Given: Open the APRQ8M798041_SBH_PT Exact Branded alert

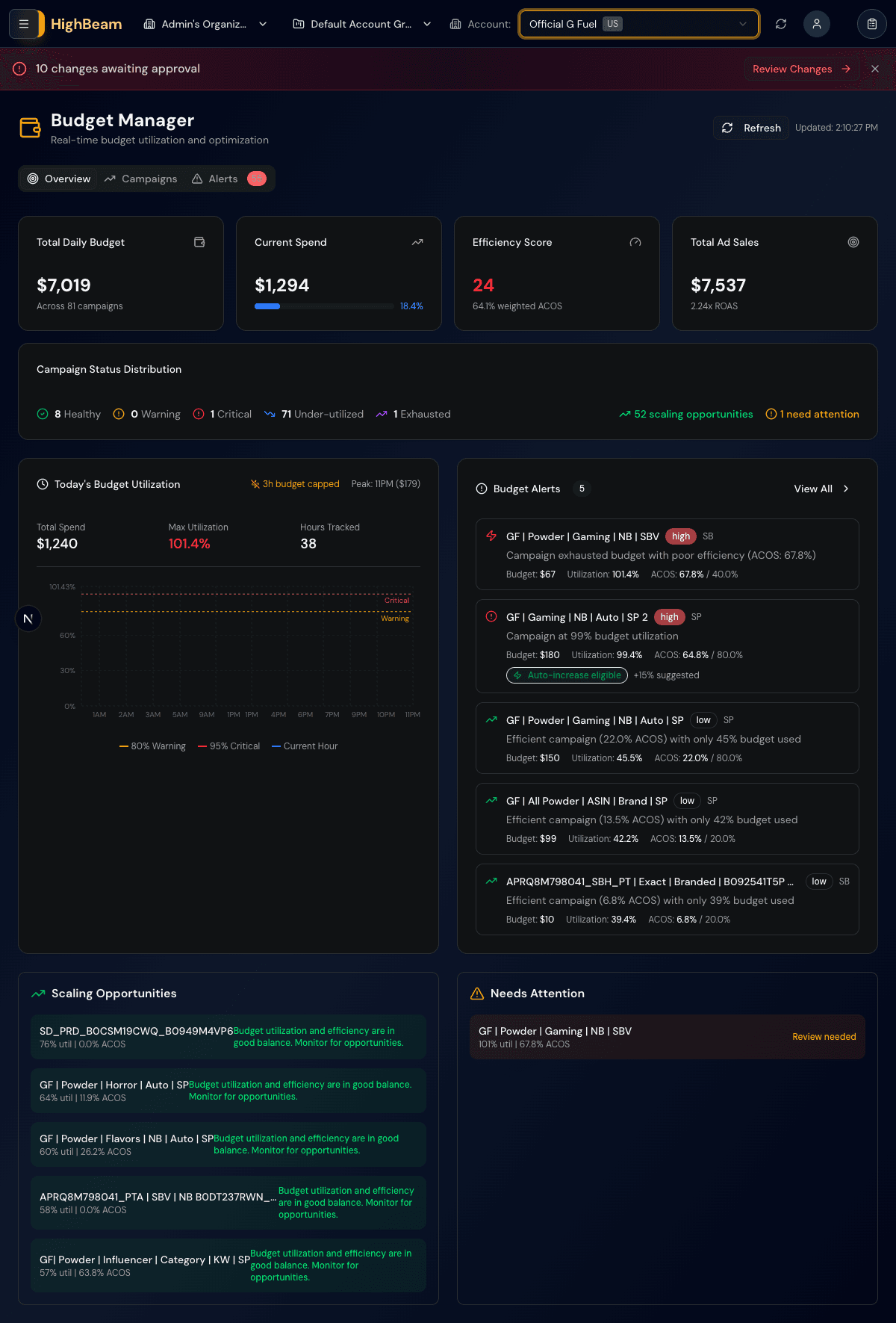Looking at the screenshot, I should click(668, 899).
